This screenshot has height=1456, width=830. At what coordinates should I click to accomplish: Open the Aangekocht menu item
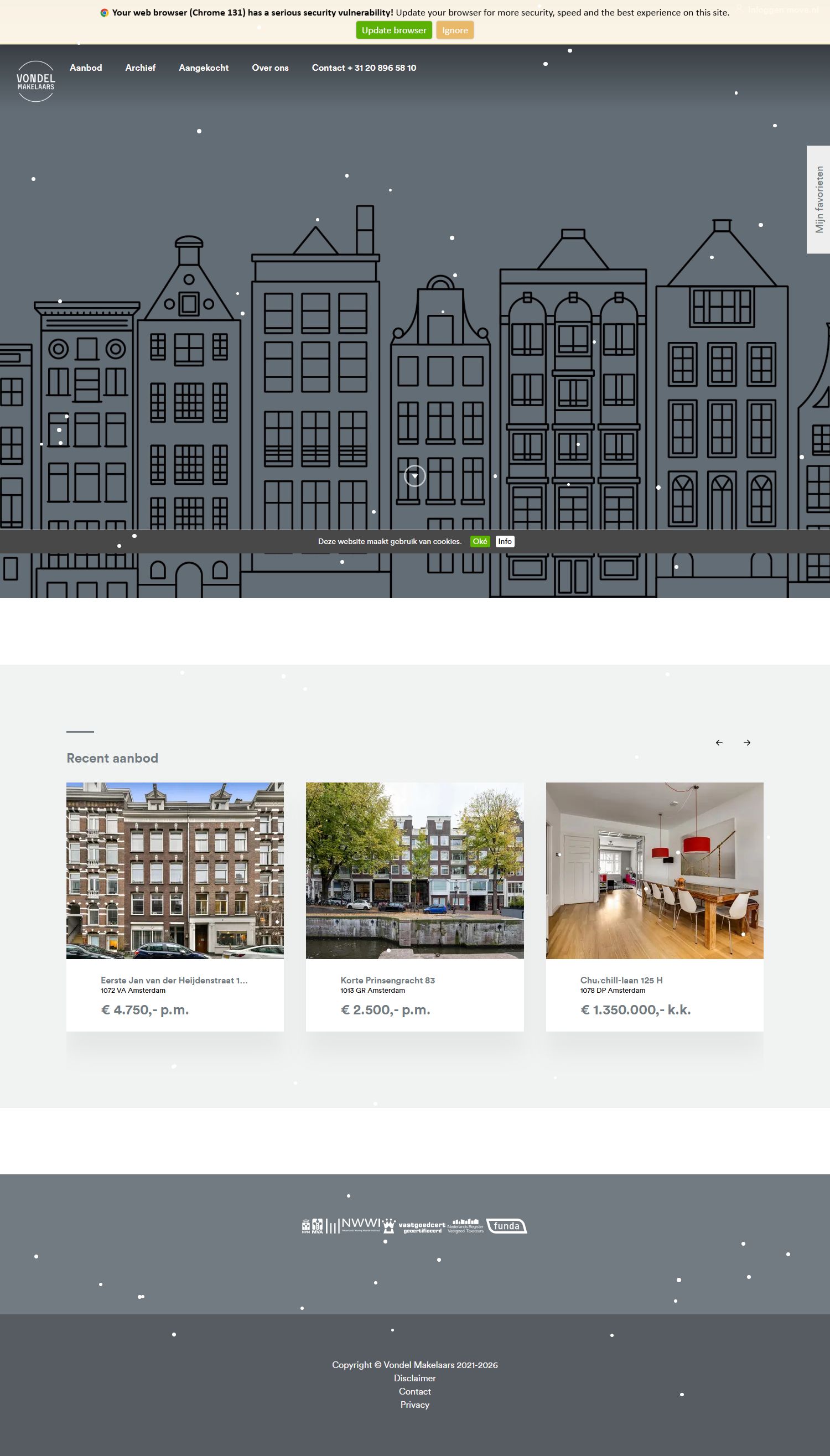pos(204,68)
